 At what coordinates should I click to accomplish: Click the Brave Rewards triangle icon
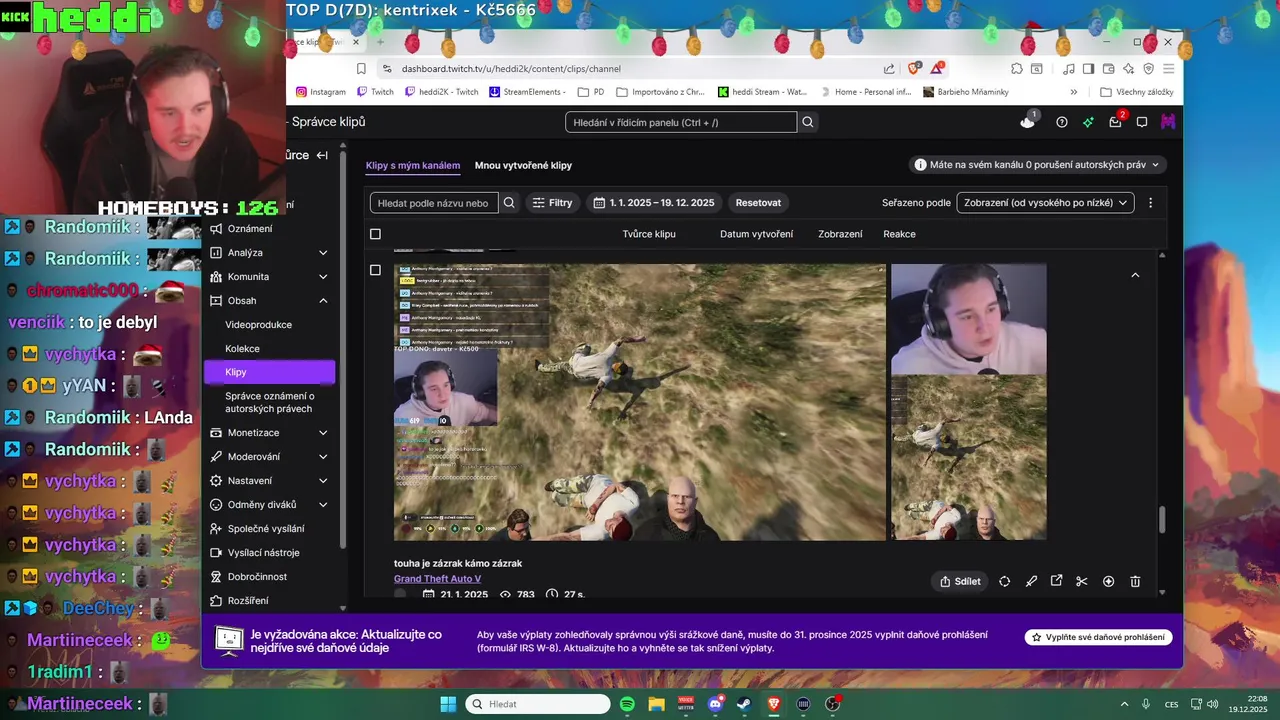(937, 68)
